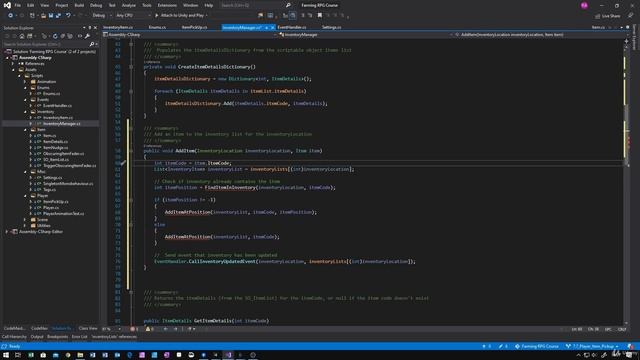Image resolution: width=640 pixels, height=360 pixels.
Task: Click Solution Explorer properties wrench icon
Action: (87, 36)
